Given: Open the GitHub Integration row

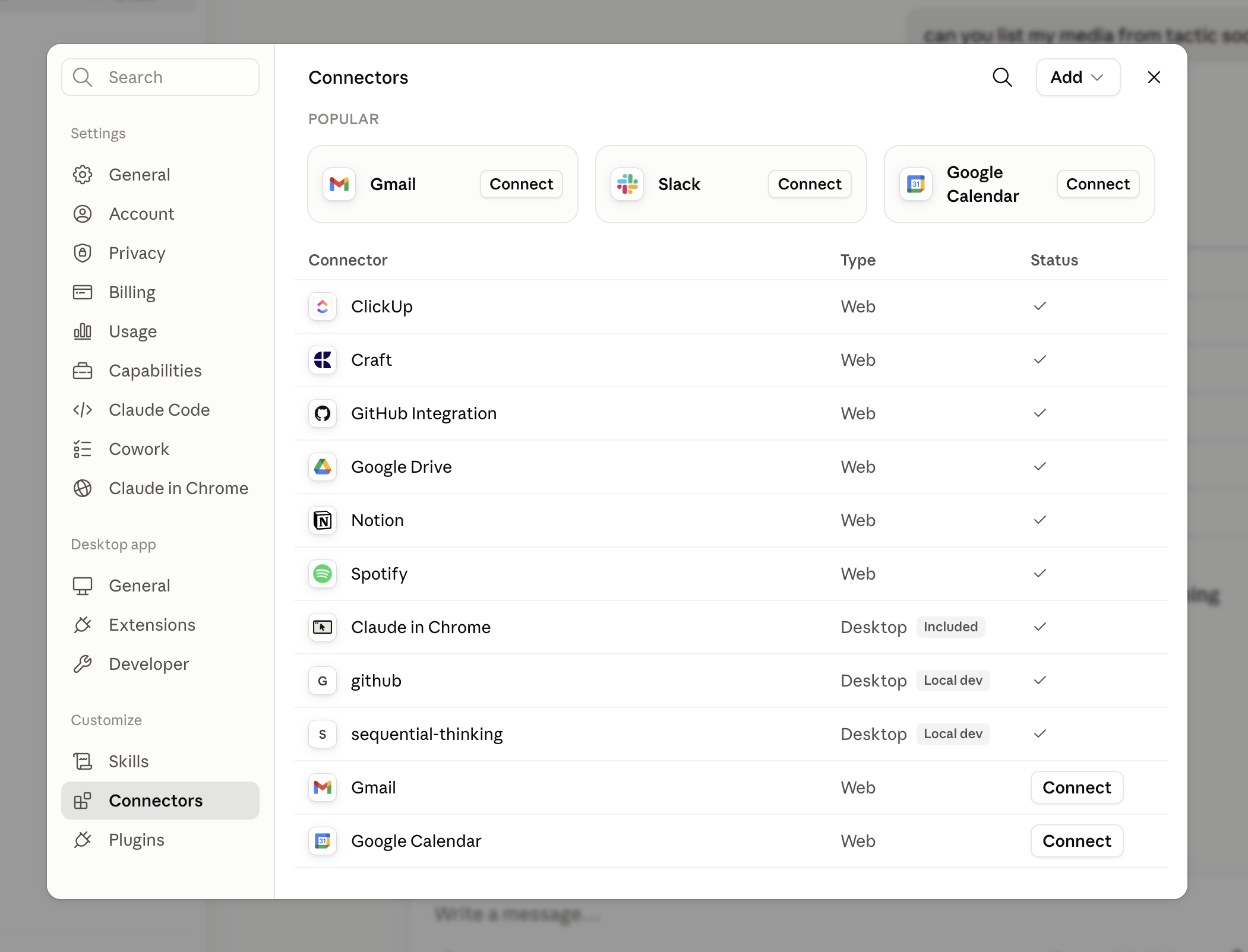Looking at the screenshot, I should 731,413.
